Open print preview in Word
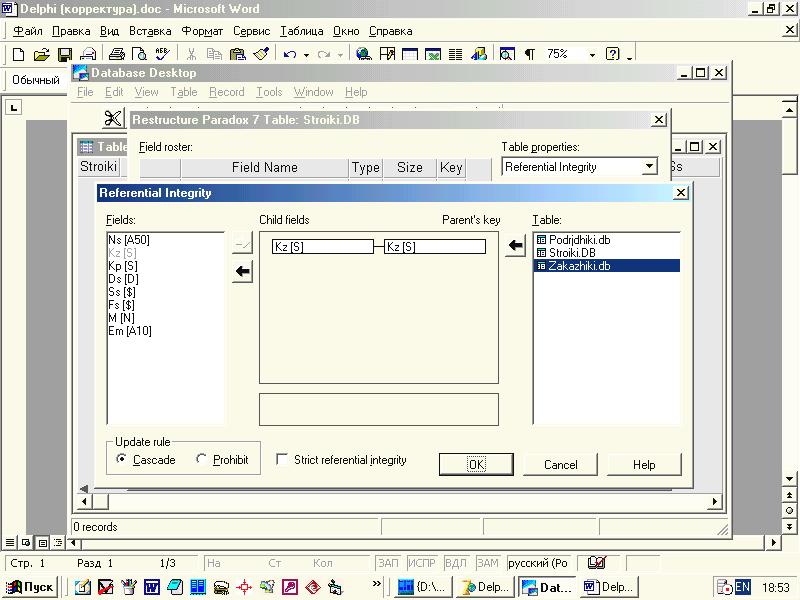The image size is (800, 600). [x=139, y=54]
